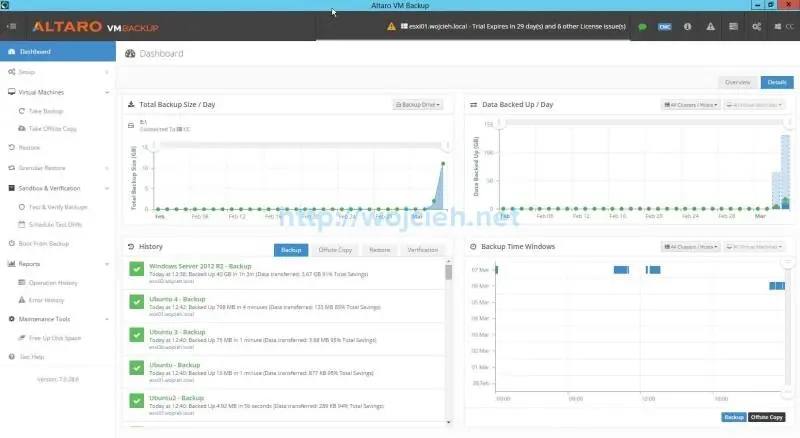Open Schedule Test Drills in sidebar
This screenshot has width=800, height=438.
coord(50,225)
